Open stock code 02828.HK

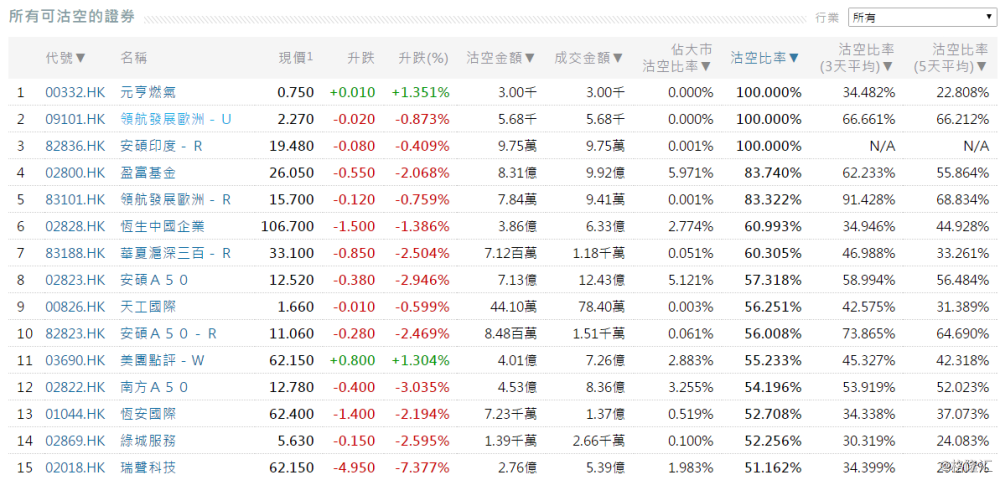[75, 226]
